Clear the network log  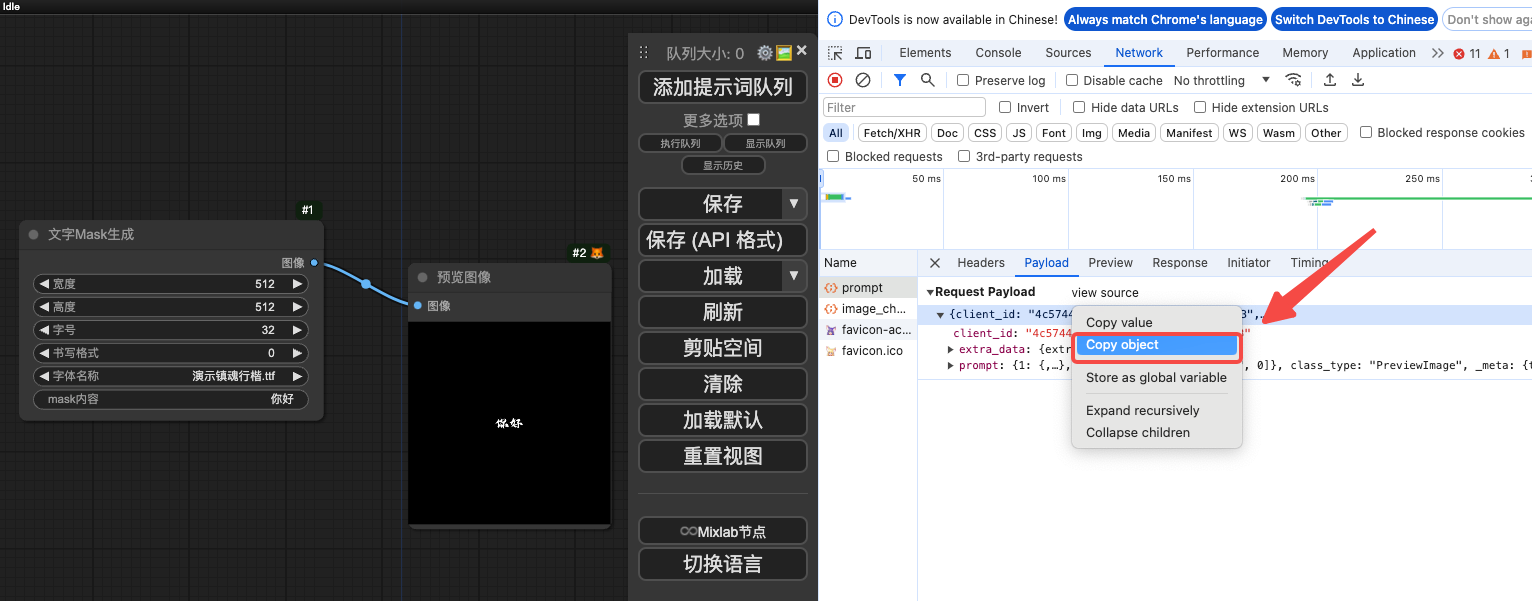coord(863,80)
